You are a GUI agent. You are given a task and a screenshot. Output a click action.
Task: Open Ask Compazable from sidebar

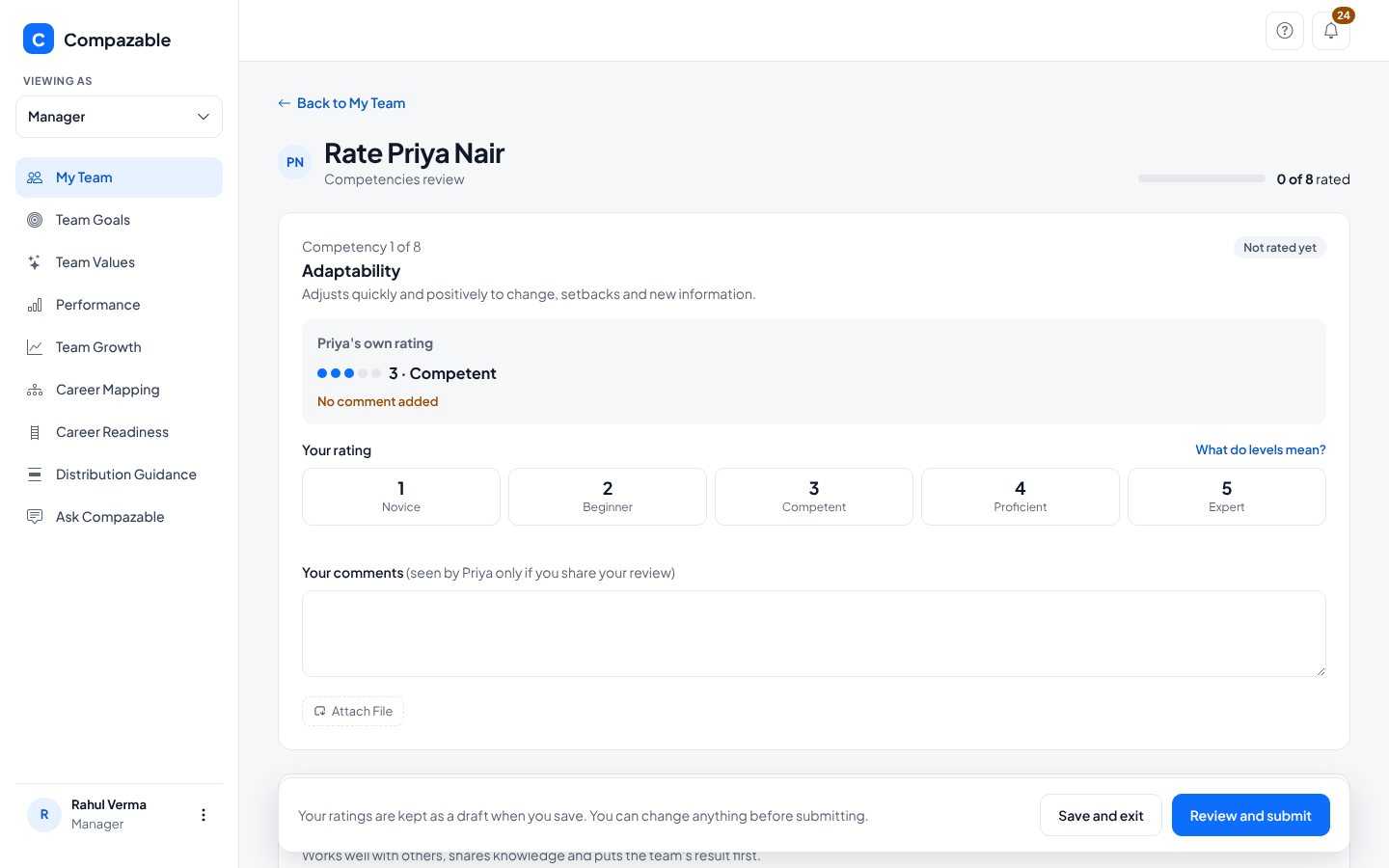pos(119,517)
